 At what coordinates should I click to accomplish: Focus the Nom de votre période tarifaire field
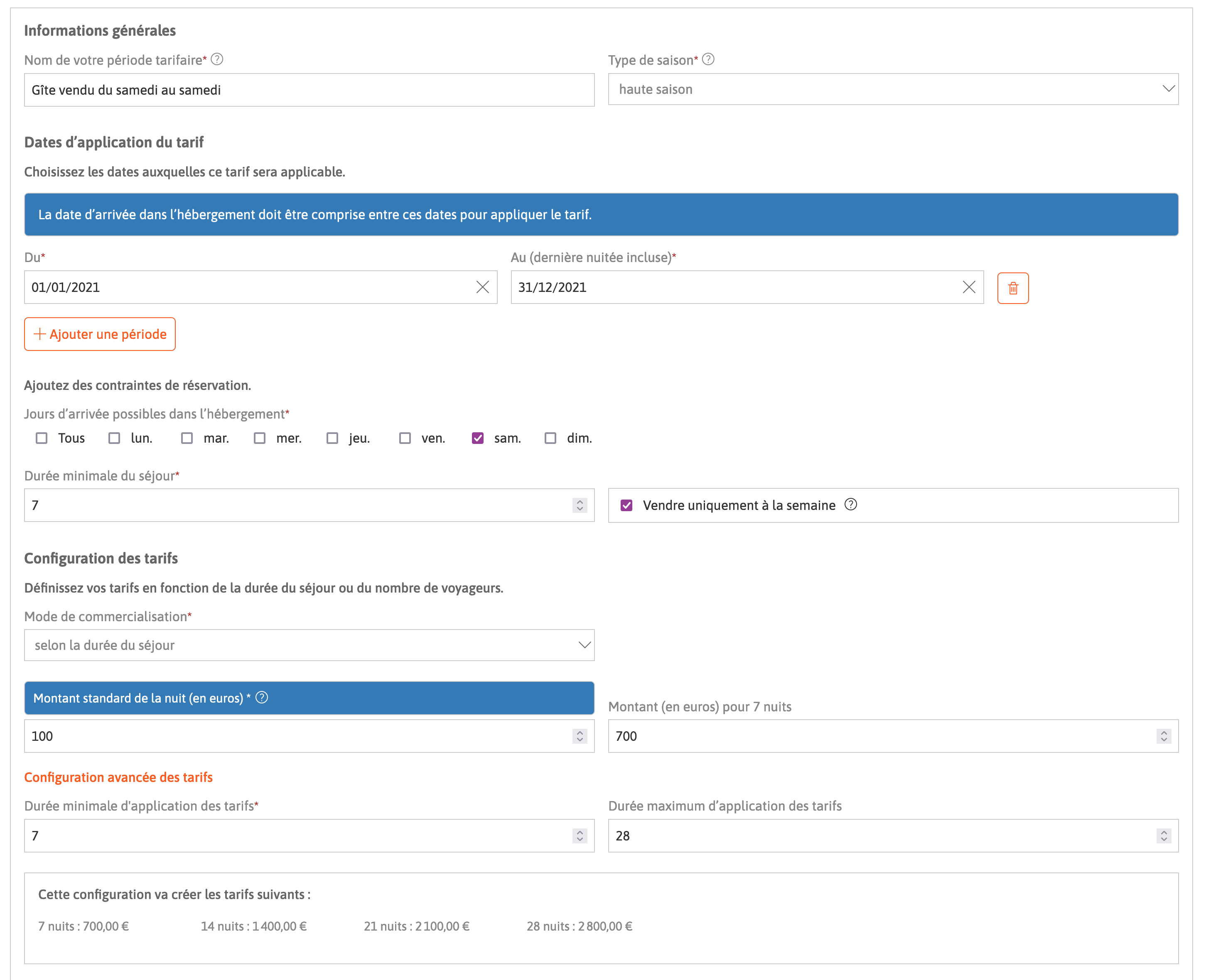tap(309, 90)
